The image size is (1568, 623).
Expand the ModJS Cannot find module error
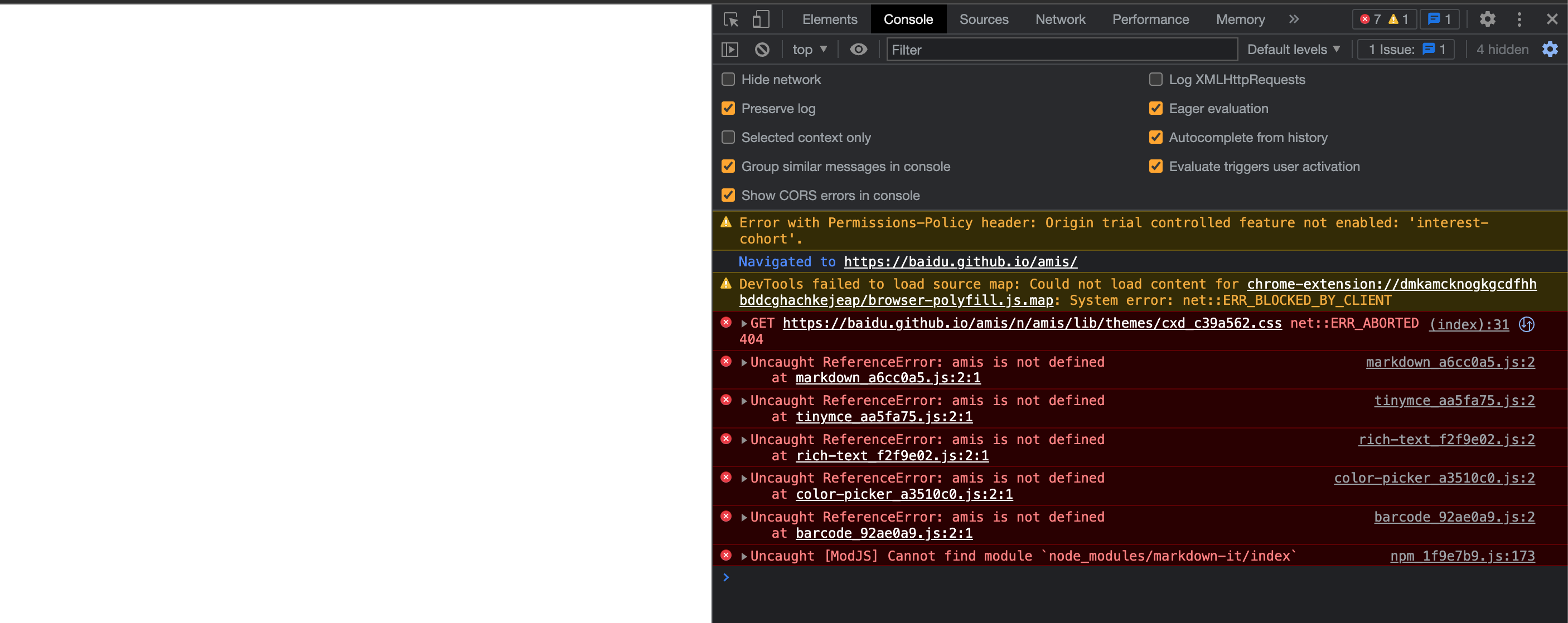744,556
